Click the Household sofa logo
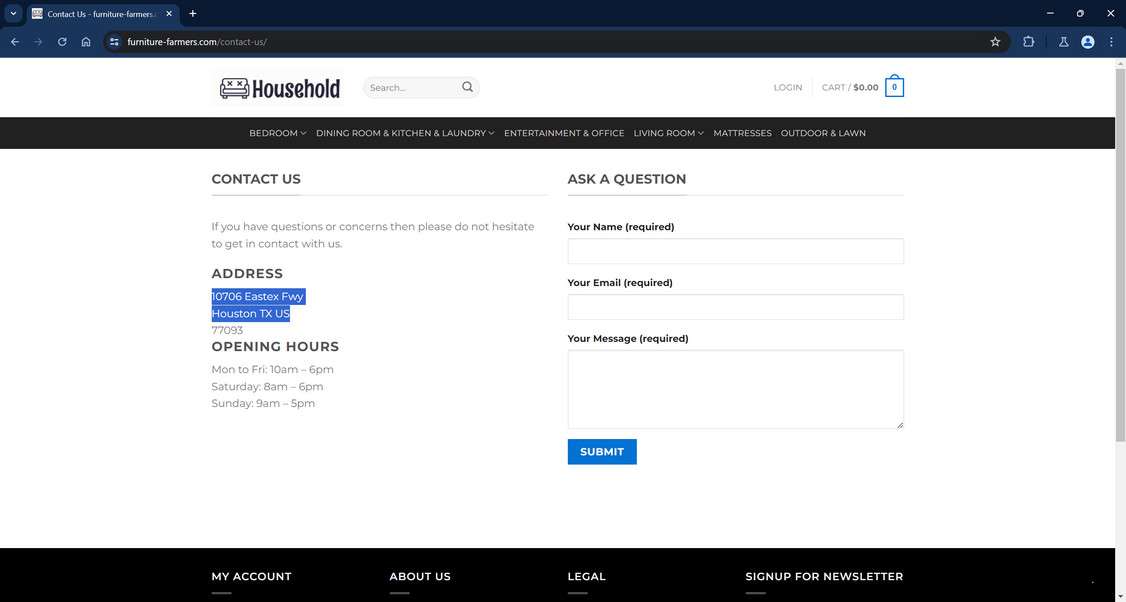Image resolution: width=1126 pixels, height=602 pixels. pos(279,88)
